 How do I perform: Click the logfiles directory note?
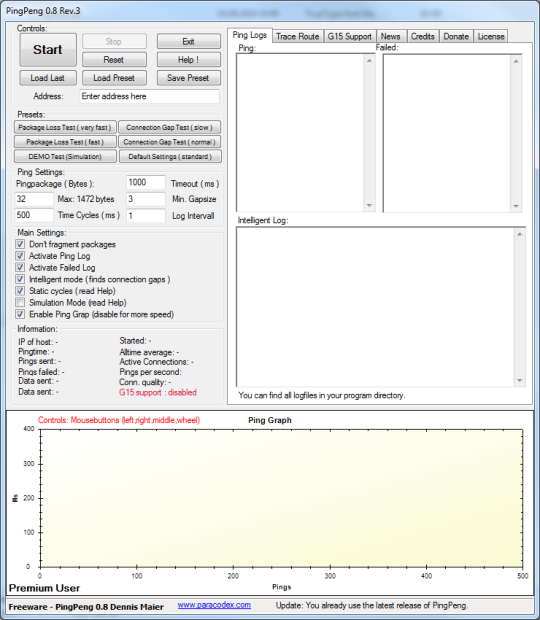click(x=322, y=395)
